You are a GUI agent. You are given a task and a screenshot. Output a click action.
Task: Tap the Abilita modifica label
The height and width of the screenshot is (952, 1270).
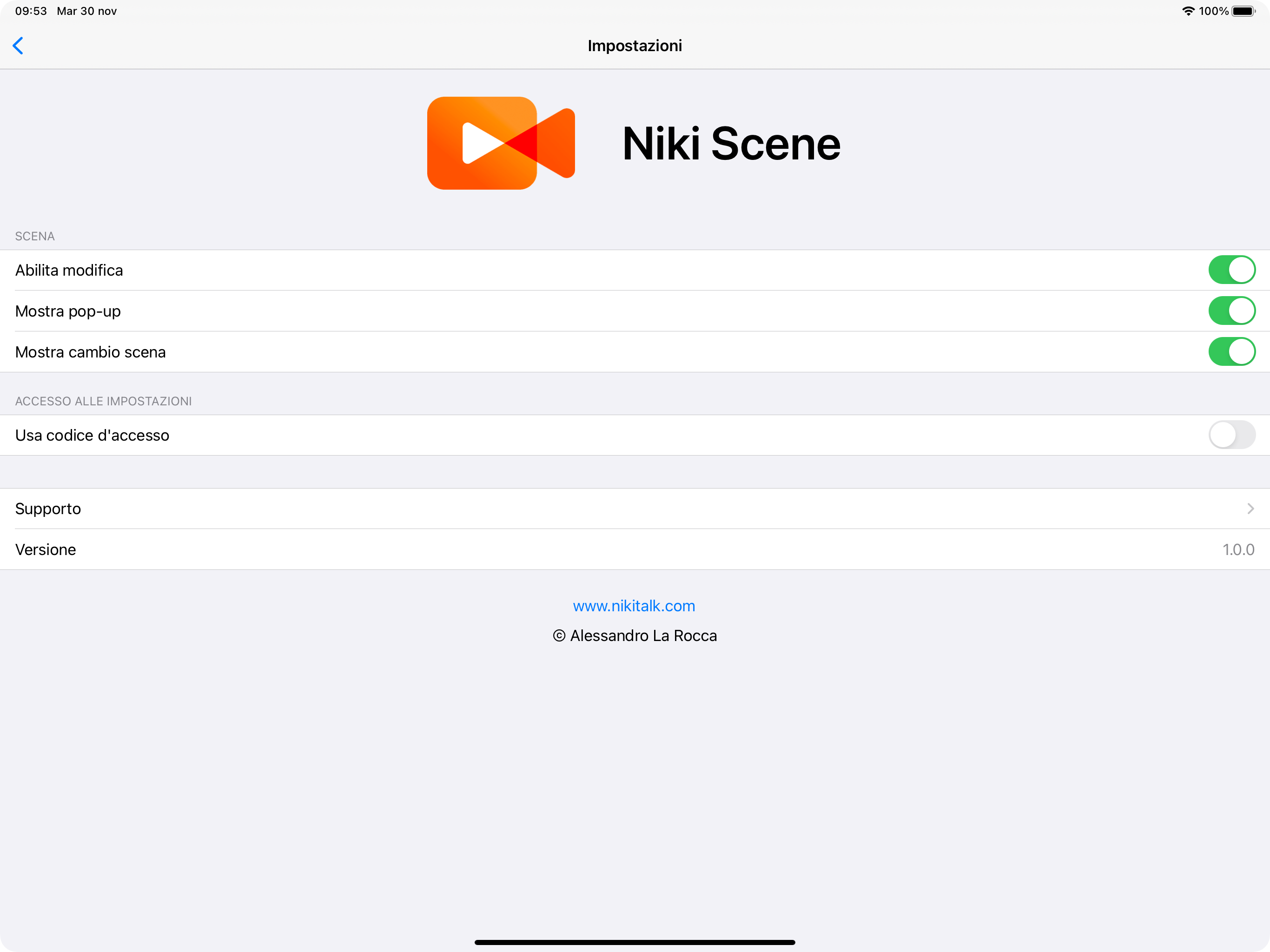point(69,270)
